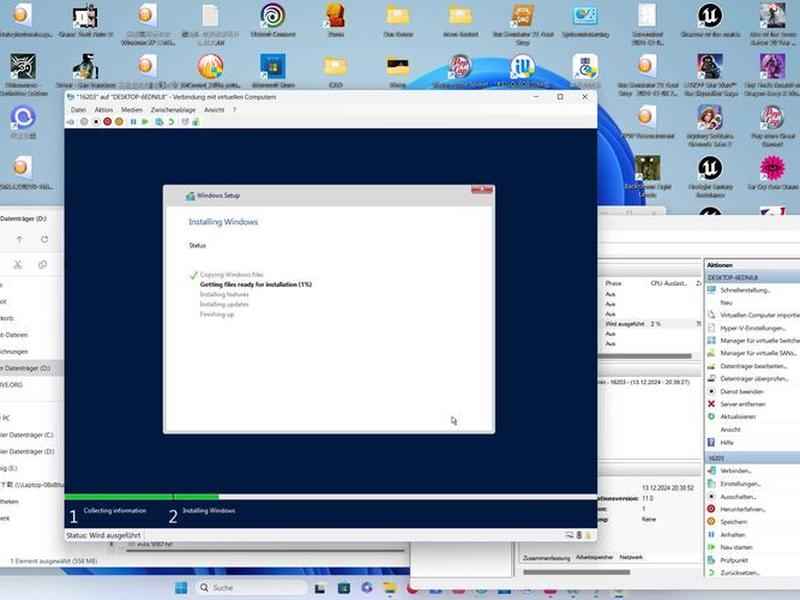
Task: Click Aktualisieren in Aktionen pane
Action: point(737,417)
